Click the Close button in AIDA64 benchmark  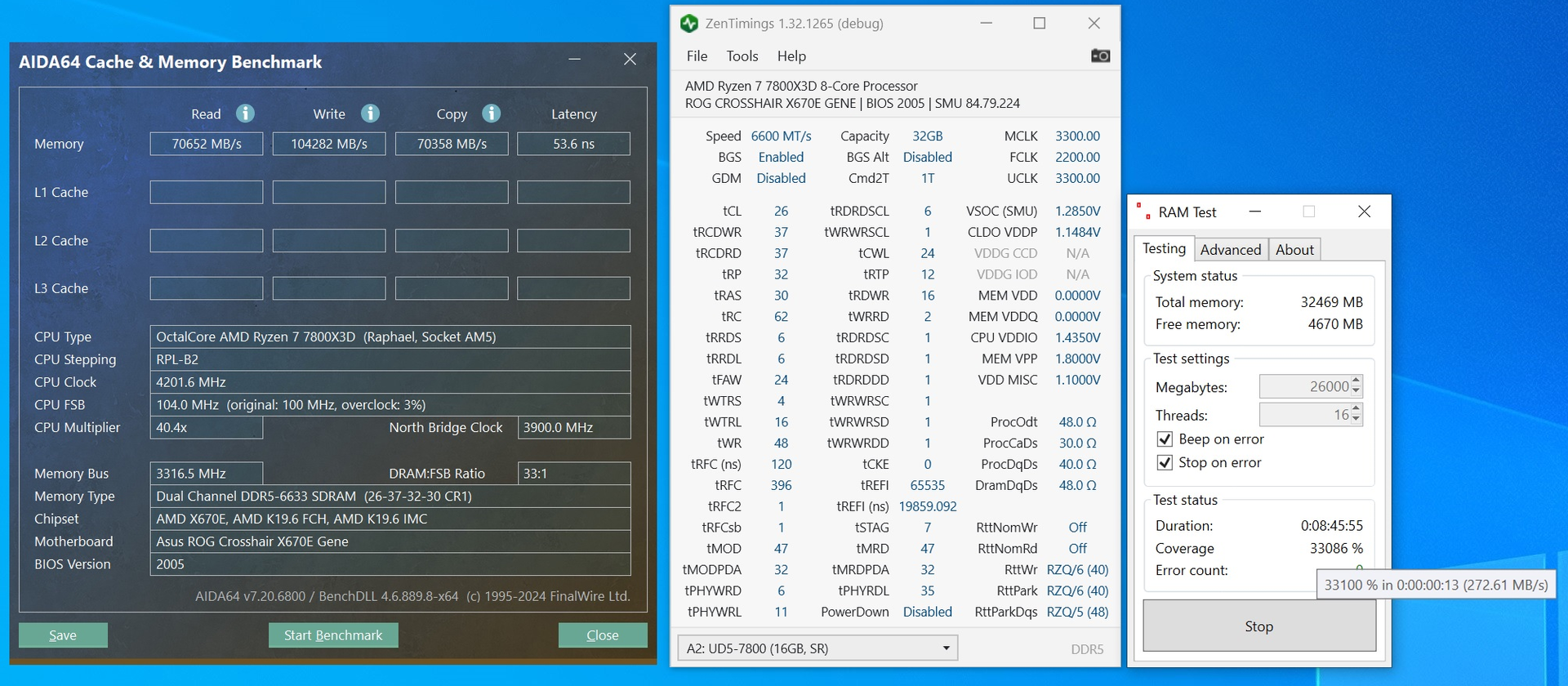click(603, 635)
